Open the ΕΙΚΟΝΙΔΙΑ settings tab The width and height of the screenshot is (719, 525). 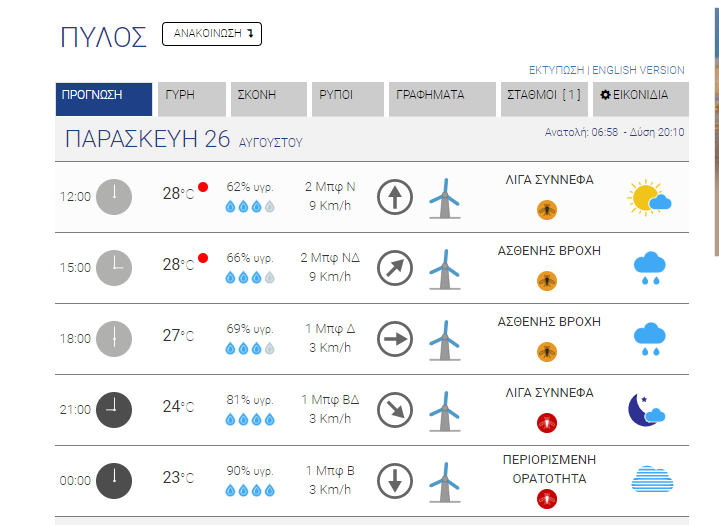pyautogui.click(x=641, y=99)
